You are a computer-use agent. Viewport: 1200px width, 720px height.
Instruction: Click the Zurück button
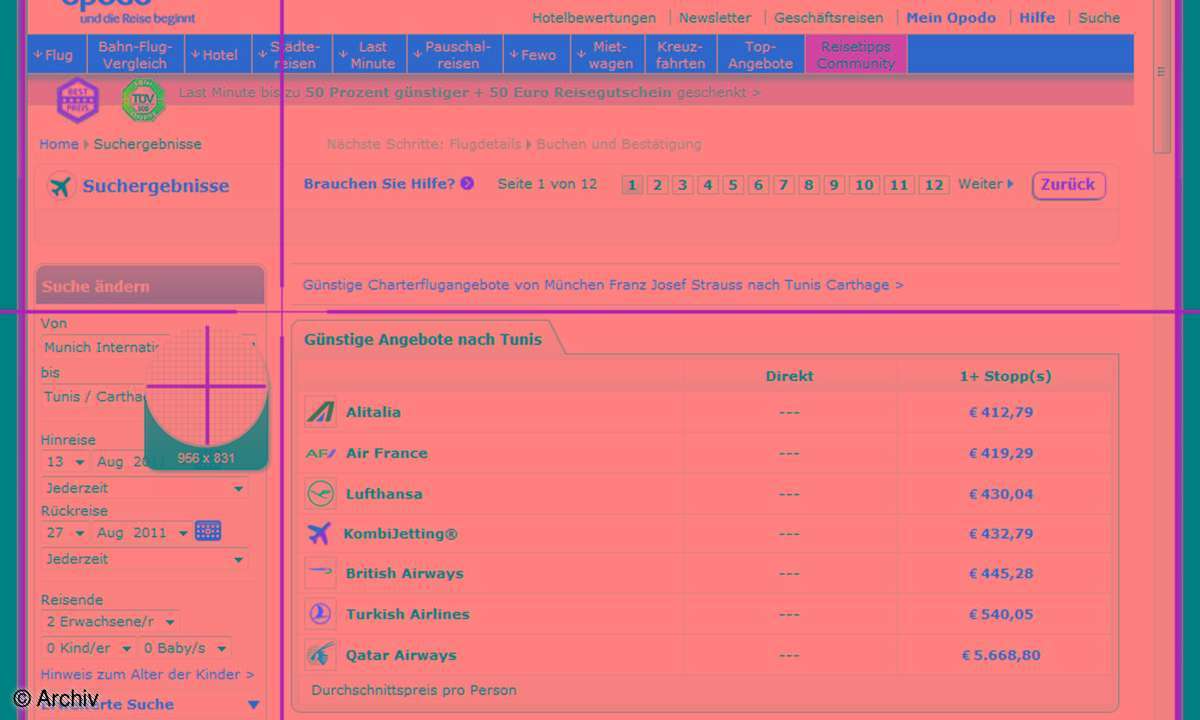pyautogui.click(x=1068, y=185)
